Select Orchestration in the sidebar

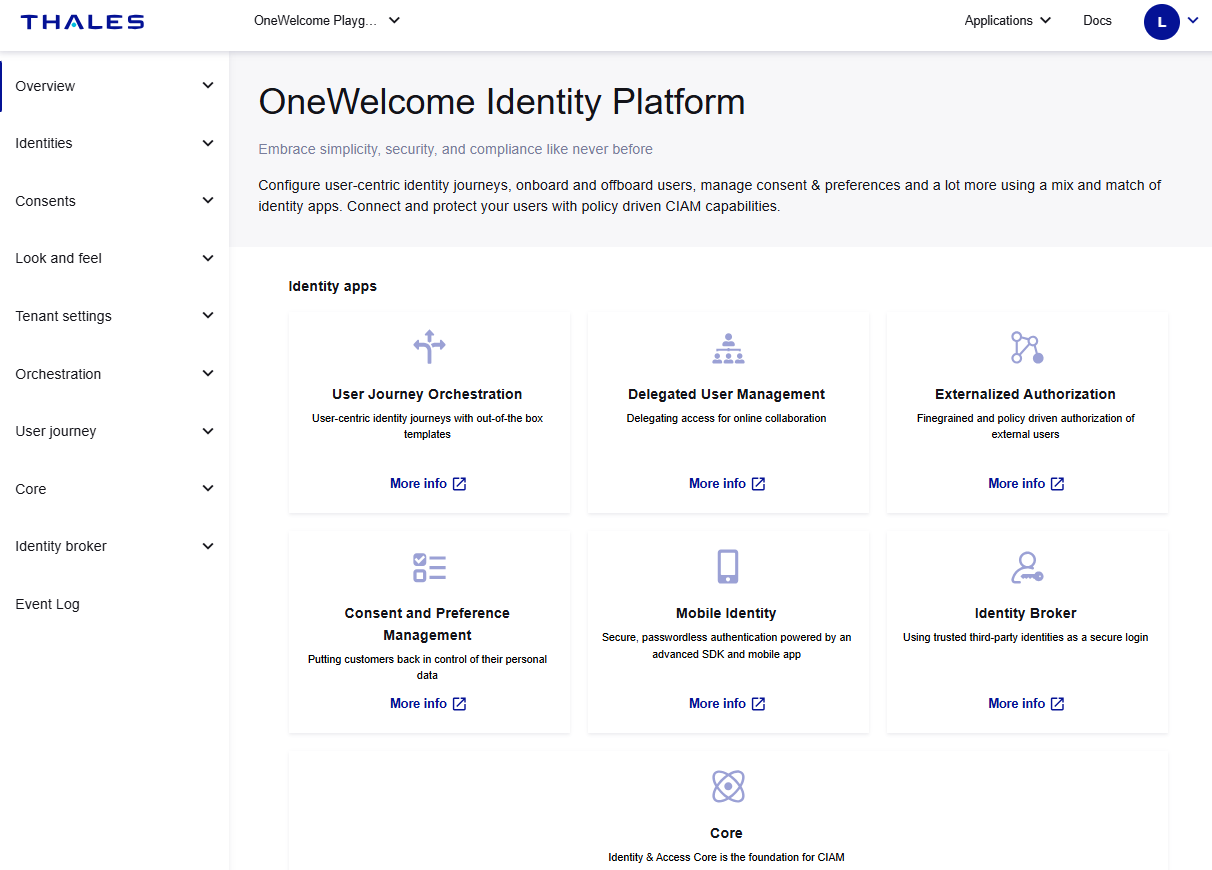click(x=58, y=374)
